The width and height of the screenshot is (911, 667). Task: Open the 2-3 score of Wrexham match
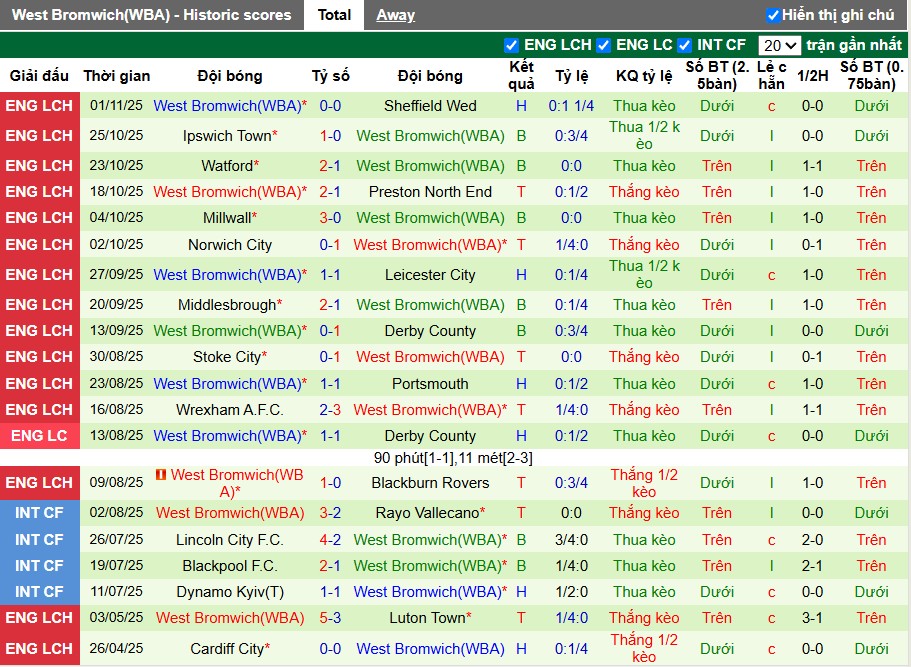(x=330, y=410)
